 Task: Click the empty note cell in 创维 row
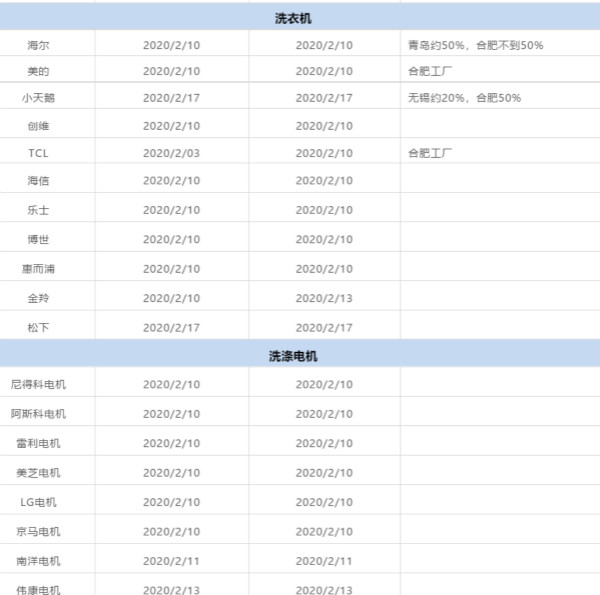500,124
